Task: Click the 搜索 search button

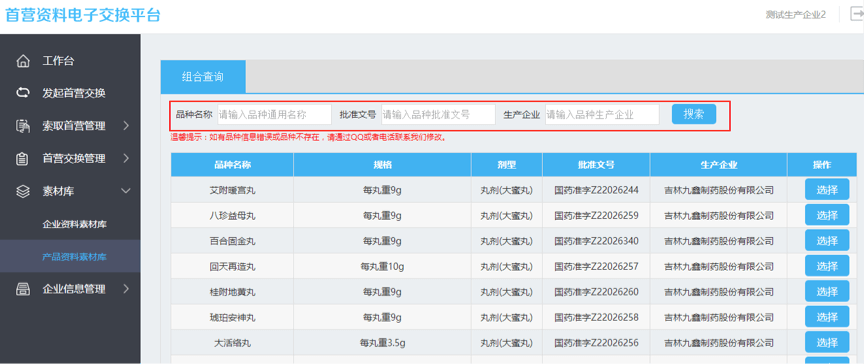Action: coord(694,114)
